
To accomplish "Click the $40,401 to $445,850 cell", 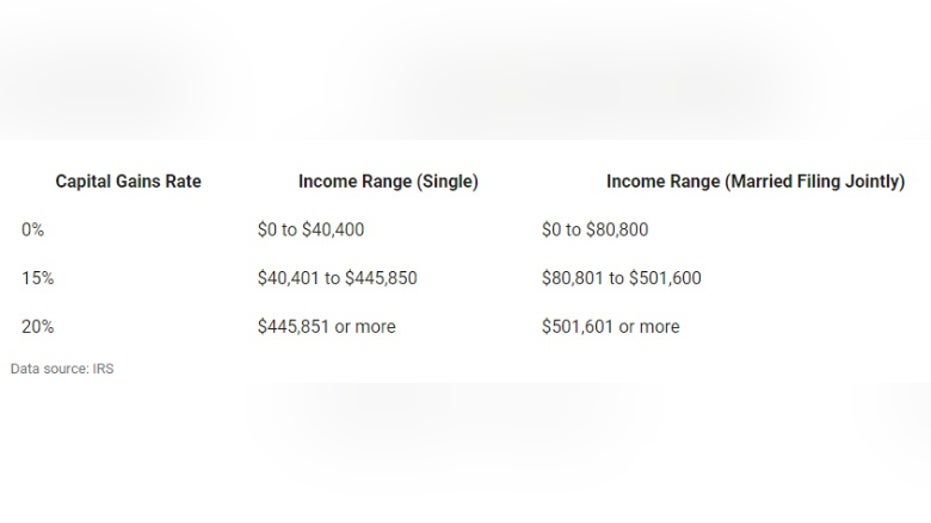I will coord(337,278).
